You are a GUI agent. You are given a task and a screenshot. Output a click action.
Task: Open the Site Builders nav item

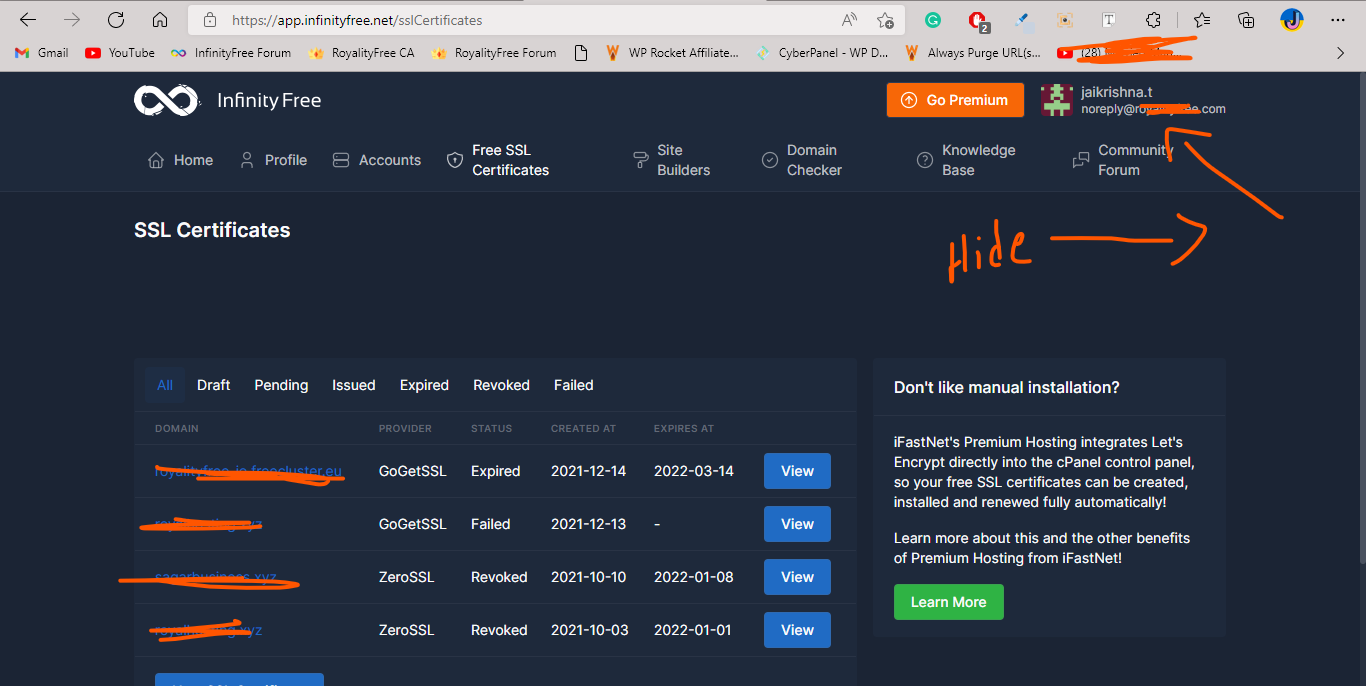(x=672, y=160)
